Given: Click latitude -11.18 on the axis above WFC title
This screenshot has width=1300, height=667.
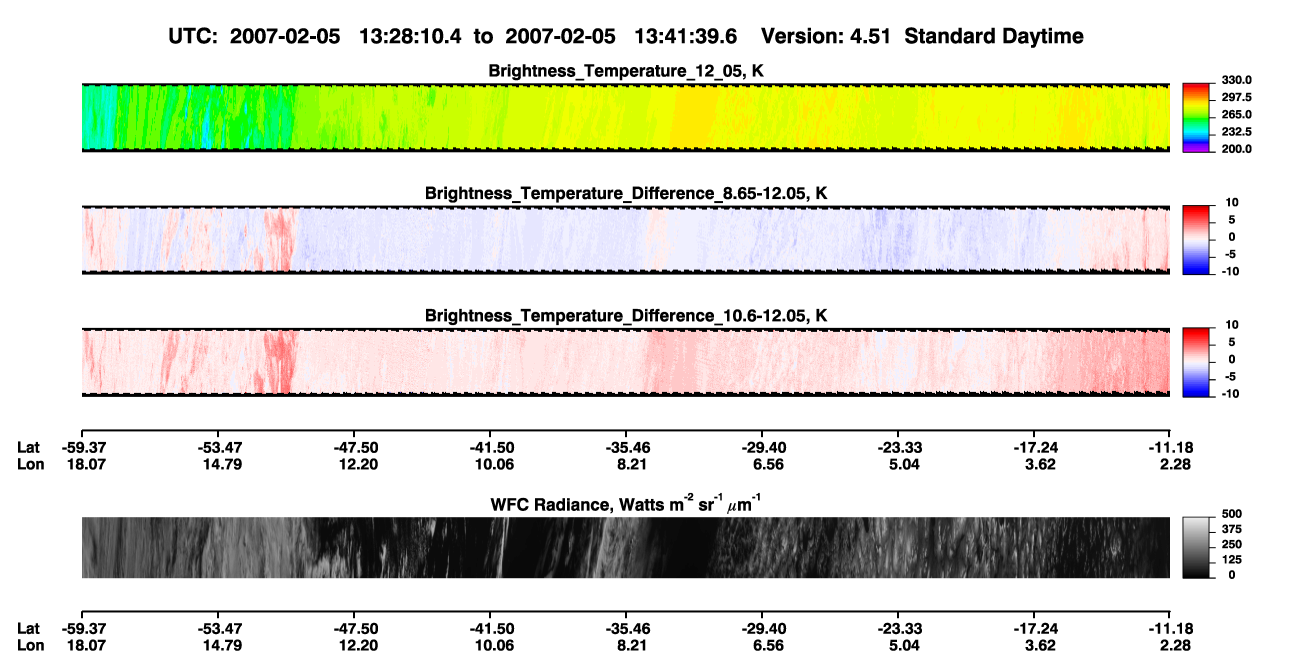Looking at the screenshot, I should pyautogui.click(x=1170, y=447).
